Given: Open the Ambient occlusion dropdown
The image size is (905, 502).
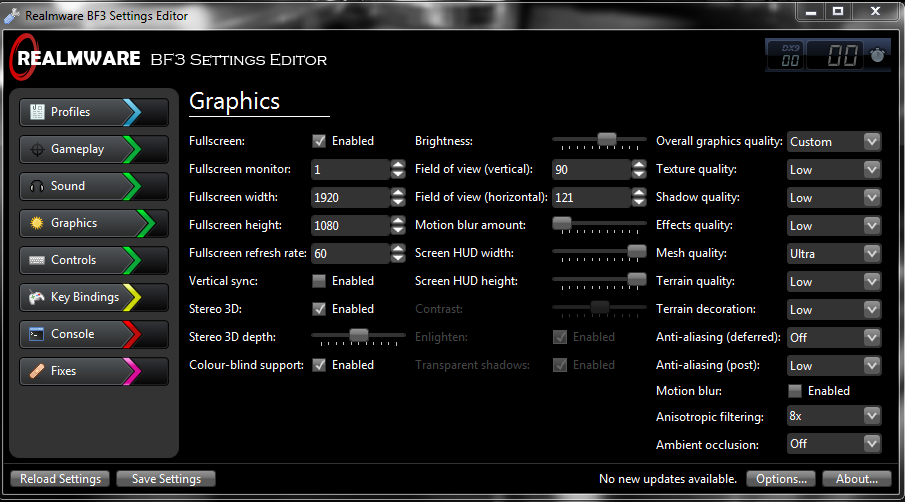Looking at the screenshot, I should point(834,444).
